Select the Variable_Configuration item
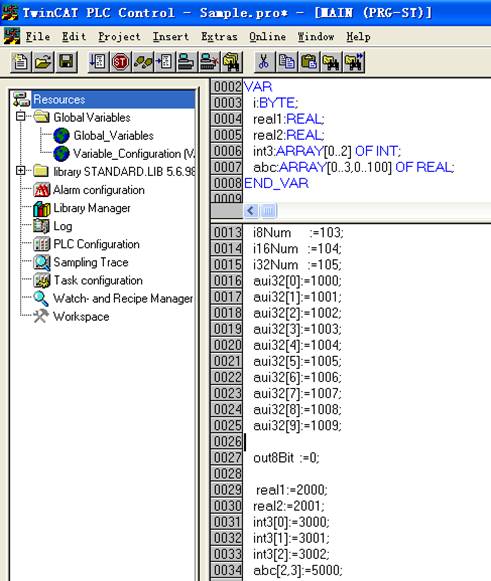491x581 pixels. 133,154
